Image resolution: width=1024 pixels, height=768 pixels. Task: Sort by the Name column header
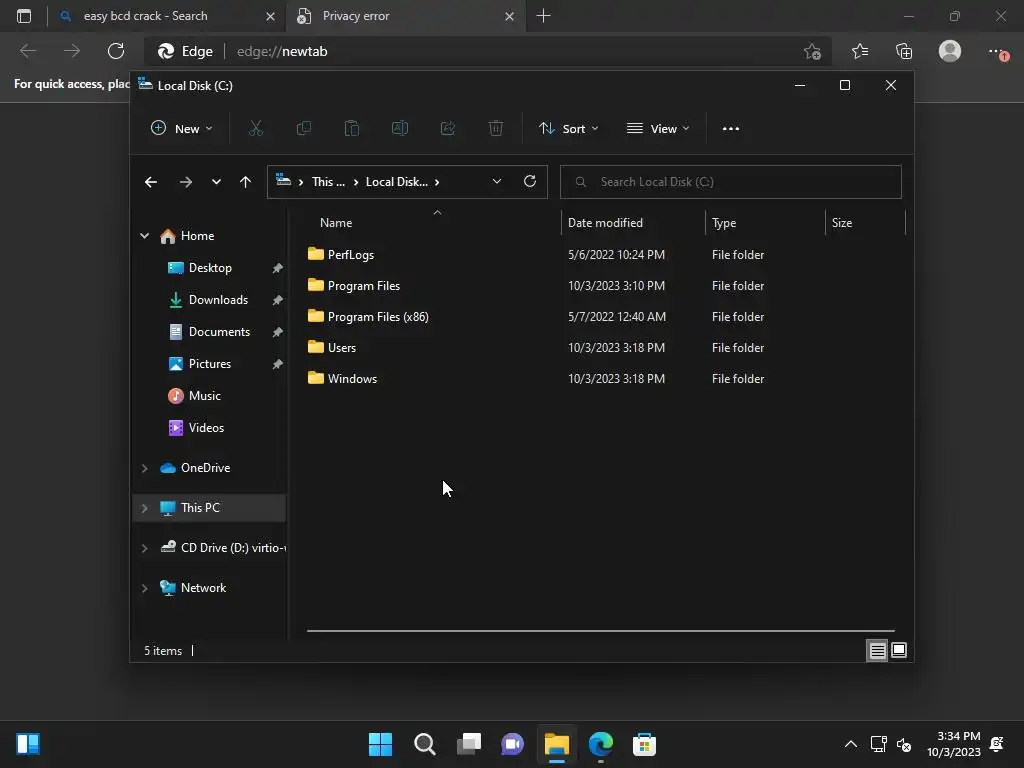coord(434,223)
